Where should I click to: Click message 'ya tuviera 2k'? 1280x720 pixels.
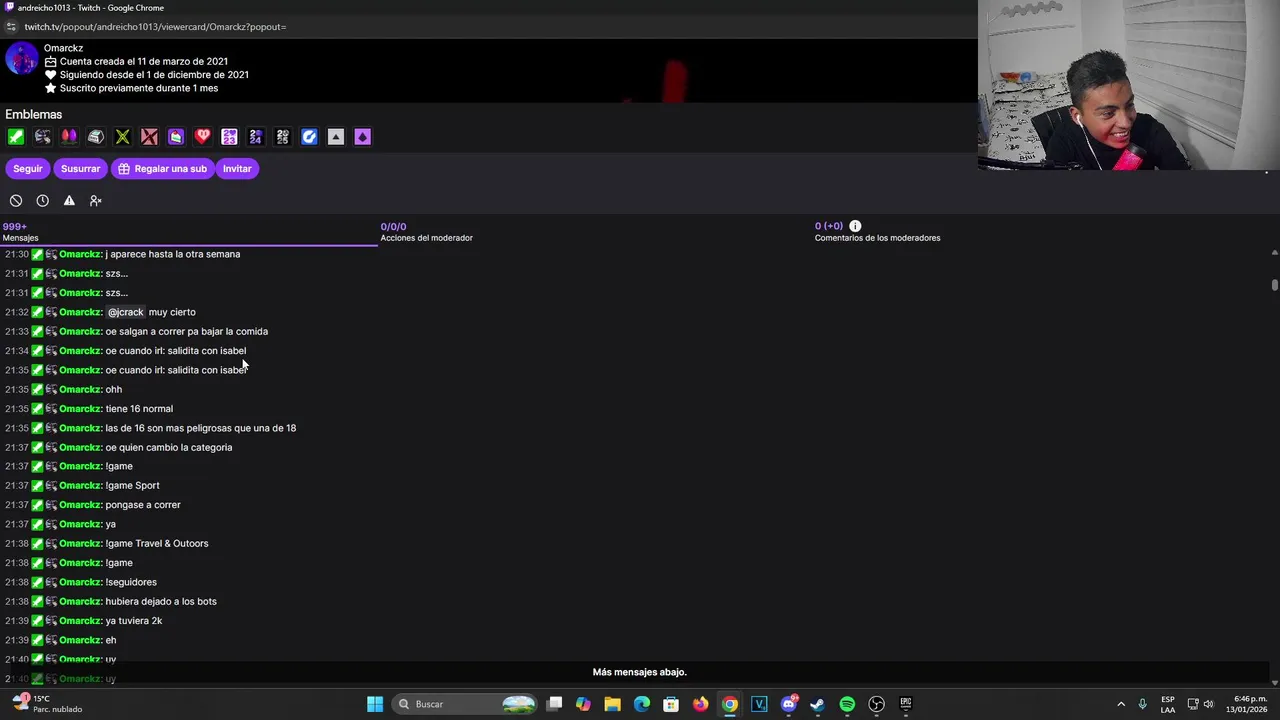click(133, 621)
